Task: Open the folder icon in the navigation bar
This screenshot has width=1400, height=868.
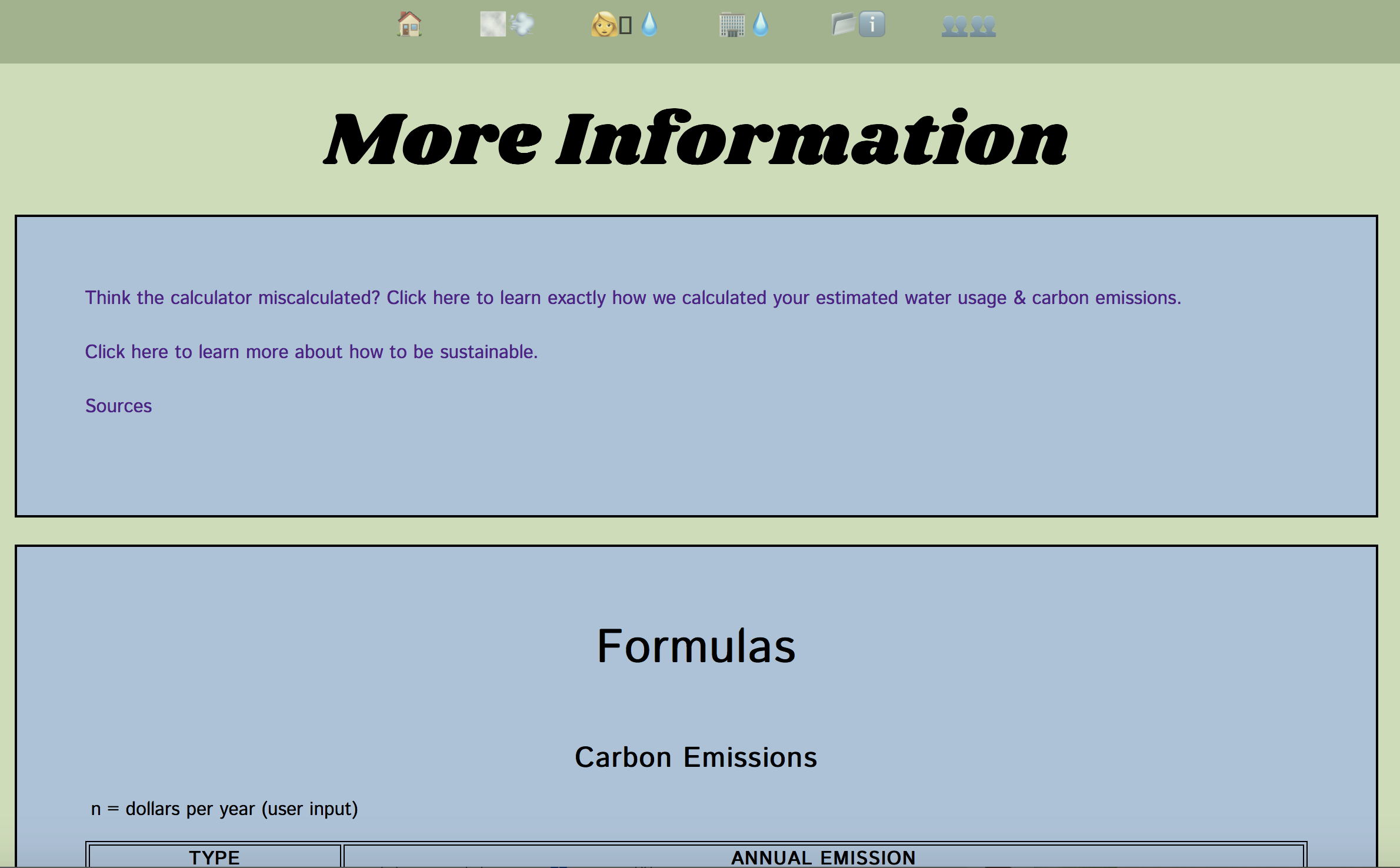Action: click(x=843, y=25)
